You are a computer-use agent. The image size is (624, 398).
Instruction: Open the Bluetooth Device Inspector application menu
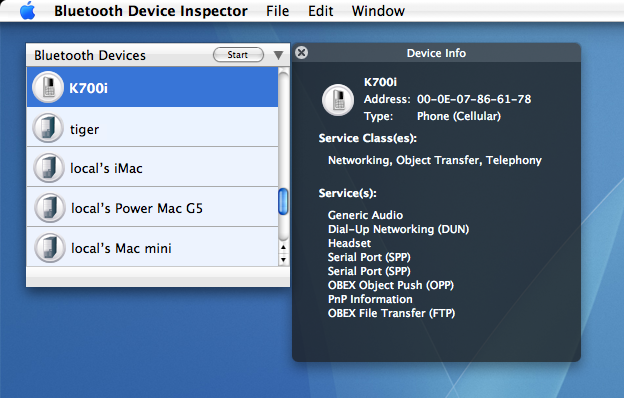(151, 11)
